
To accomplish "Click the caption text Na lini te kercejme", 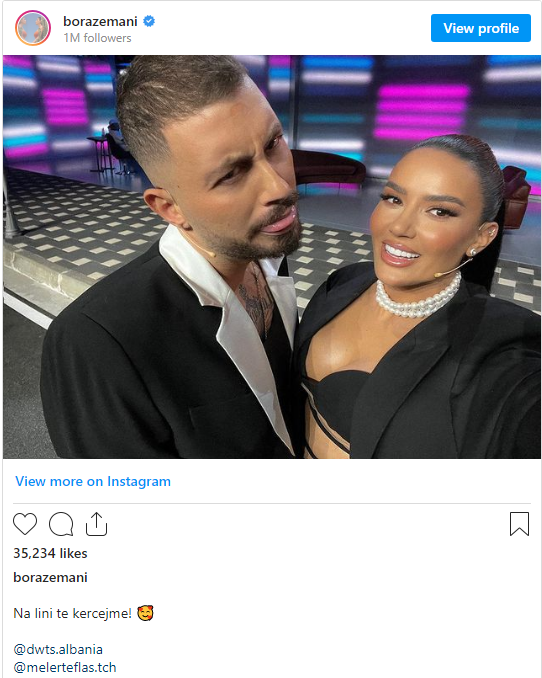I will [72, 613].
